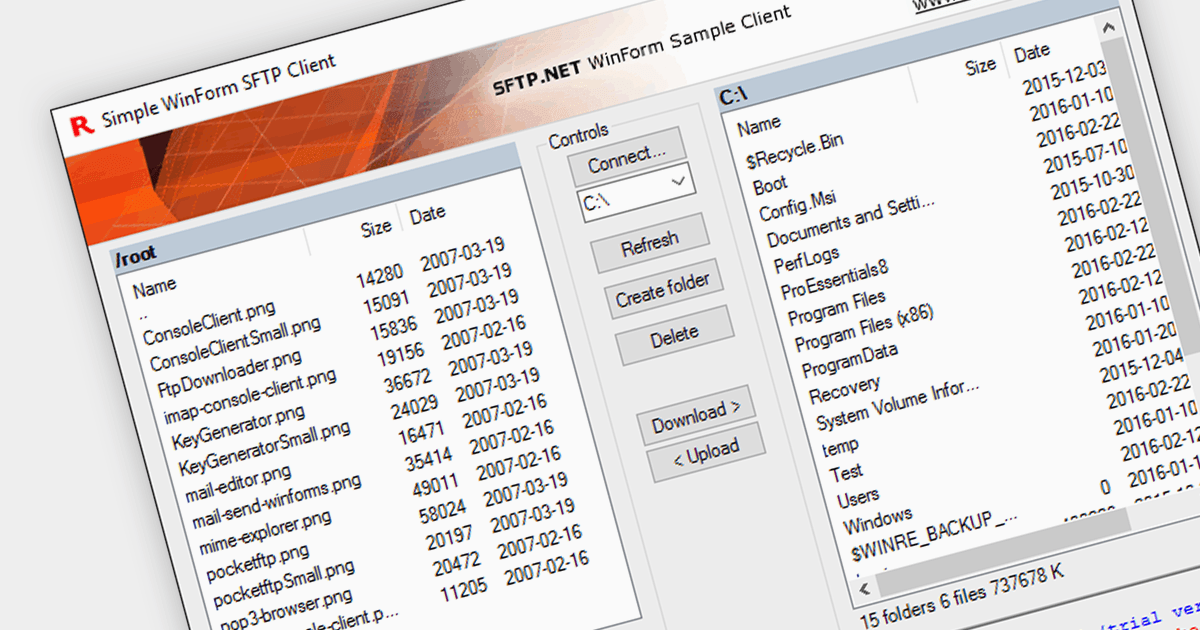
Task: Select ProEssentials8 folder
Action: pyautogui.click(x=835, y=279)
